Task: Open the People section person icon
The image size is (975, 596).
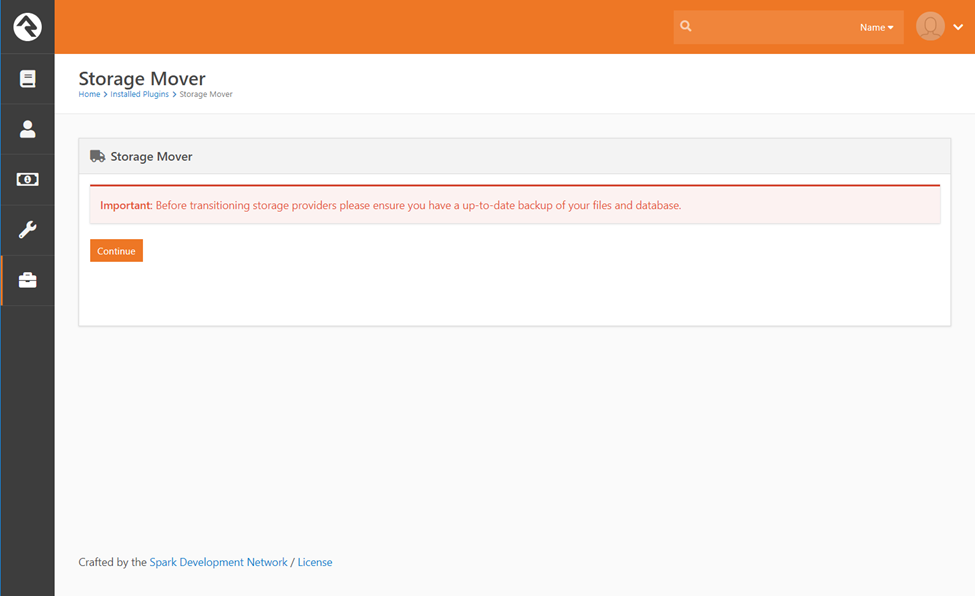Action: pyautogui.click(x=27, y=129)
